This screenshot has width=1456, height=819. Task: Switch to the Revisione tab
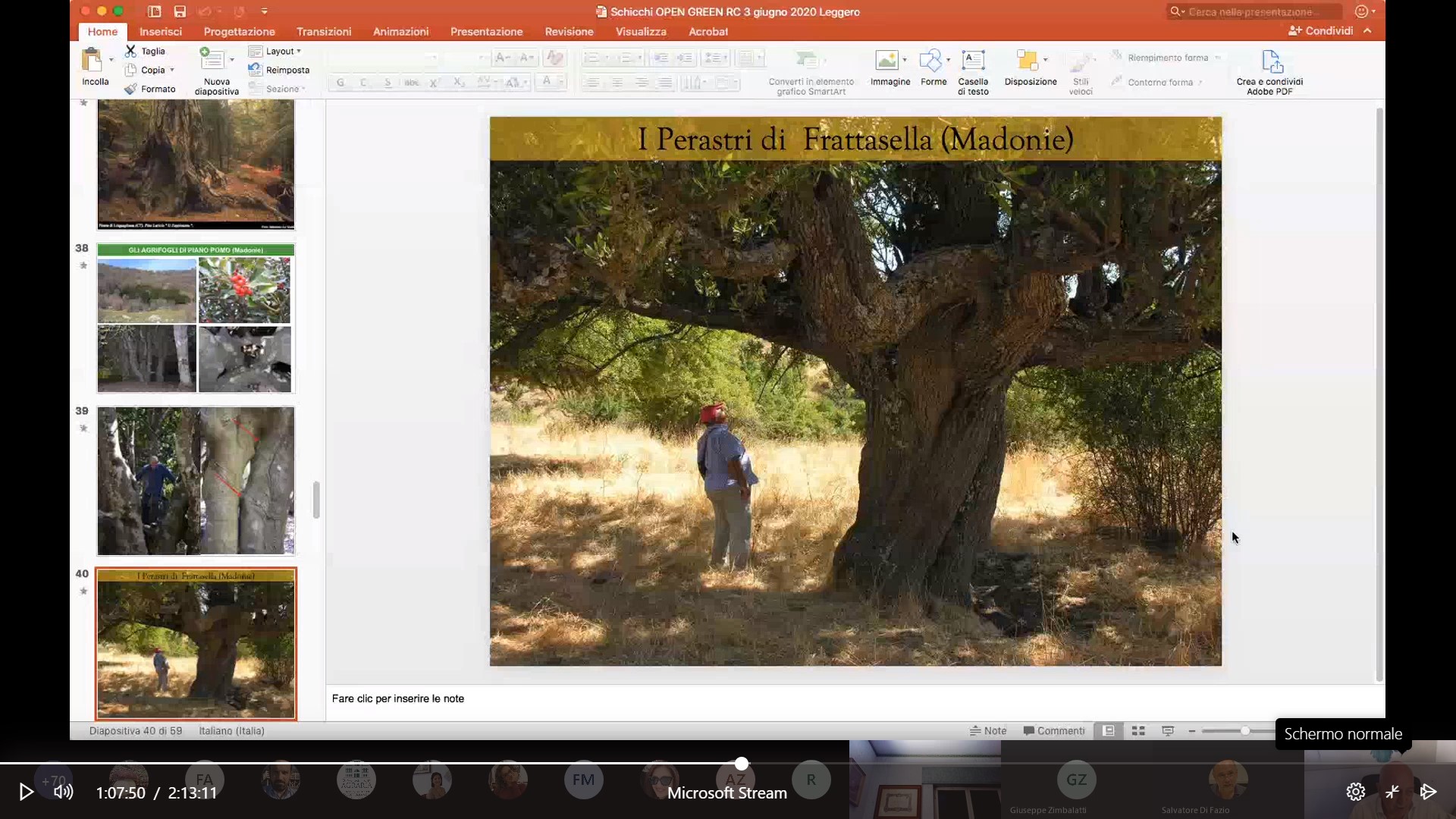coord(569,32)
